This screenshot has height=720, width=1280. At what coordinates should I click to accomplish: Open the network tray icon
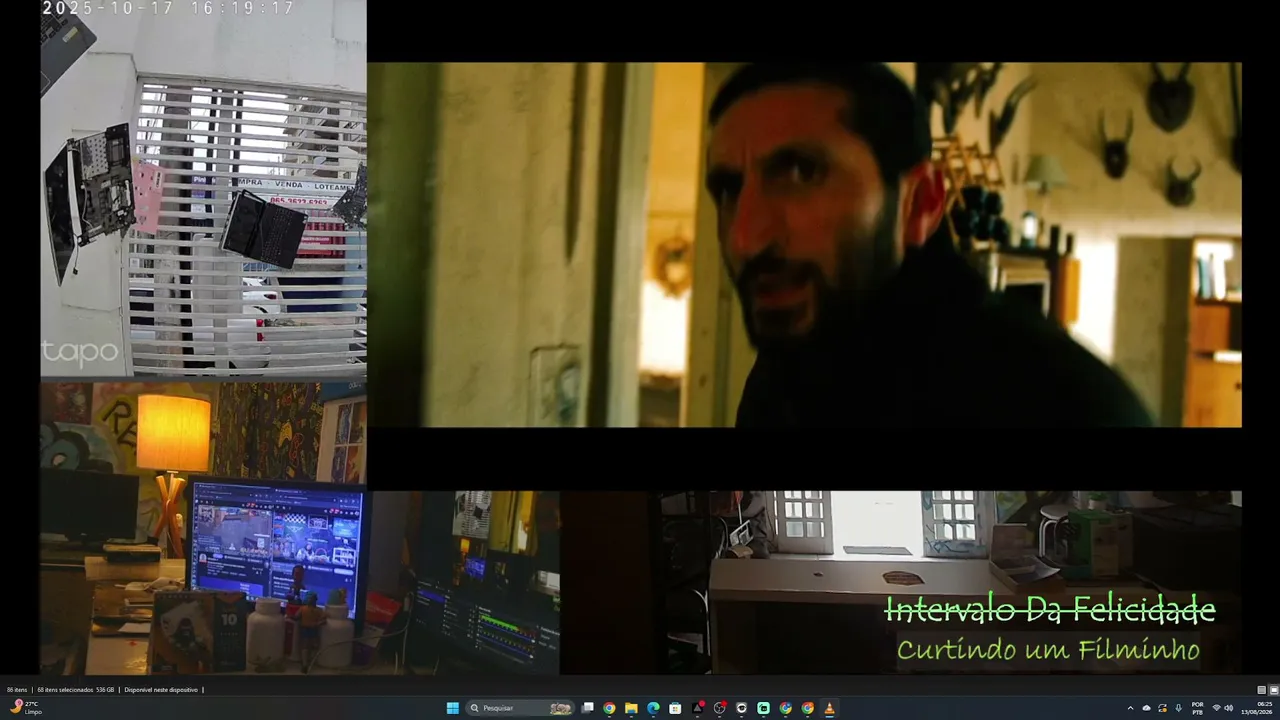1216,708
